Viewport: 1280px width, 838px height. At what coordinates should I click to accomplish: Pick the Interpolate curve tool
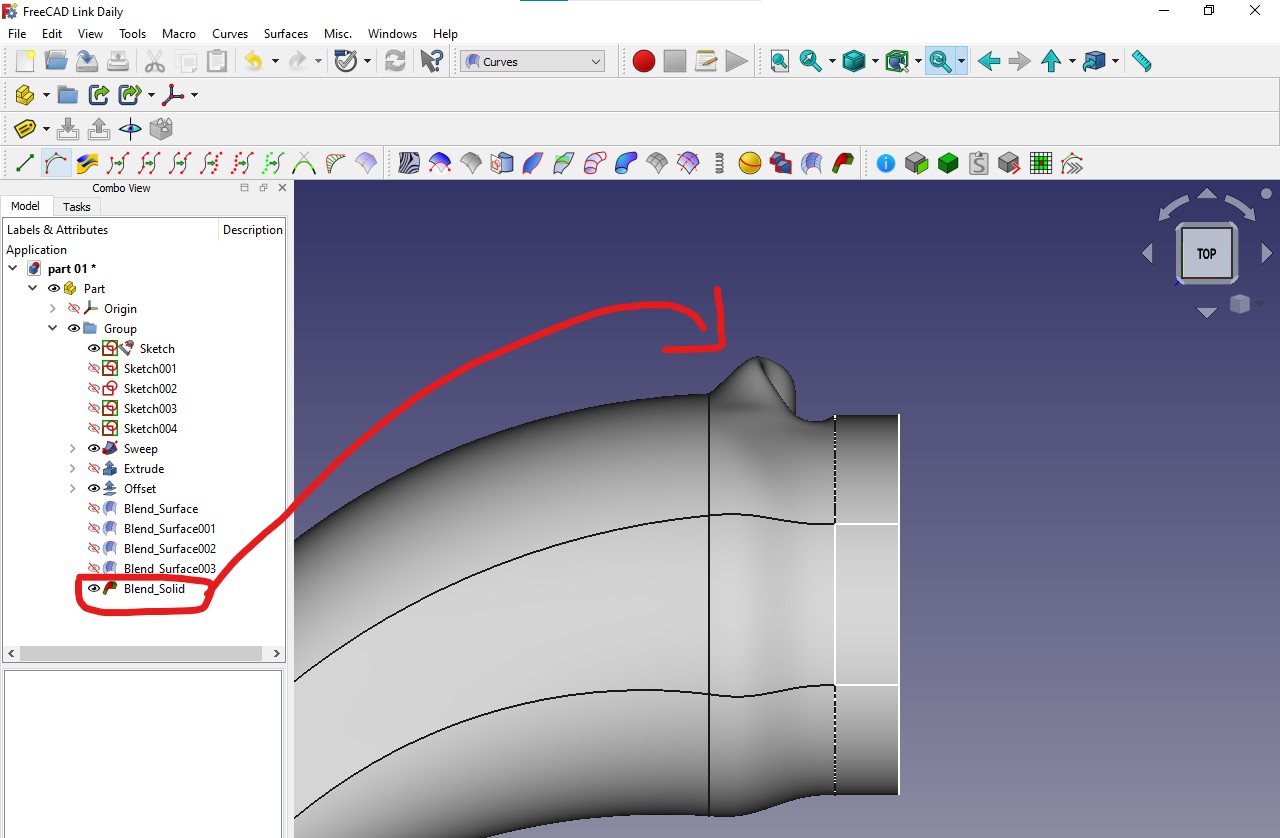click(x=55, y=162)
